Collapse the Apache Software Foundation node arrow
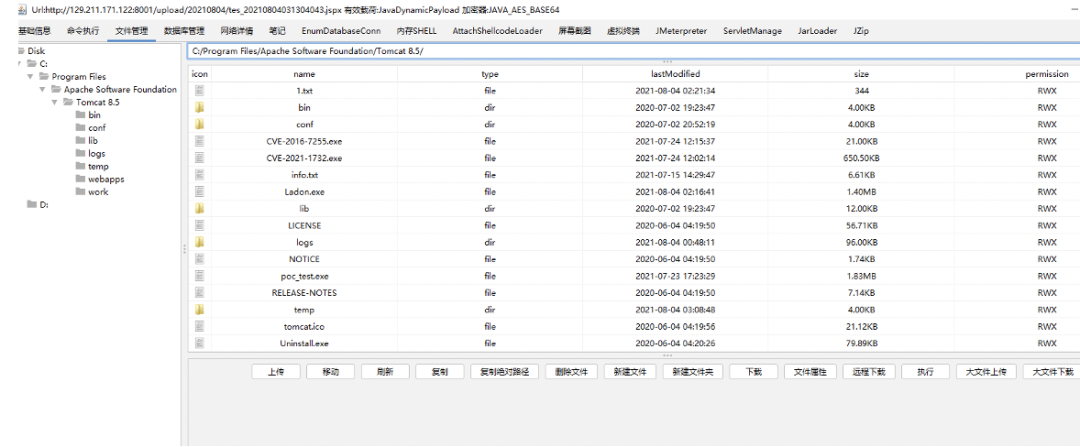 tap(43, 90)
